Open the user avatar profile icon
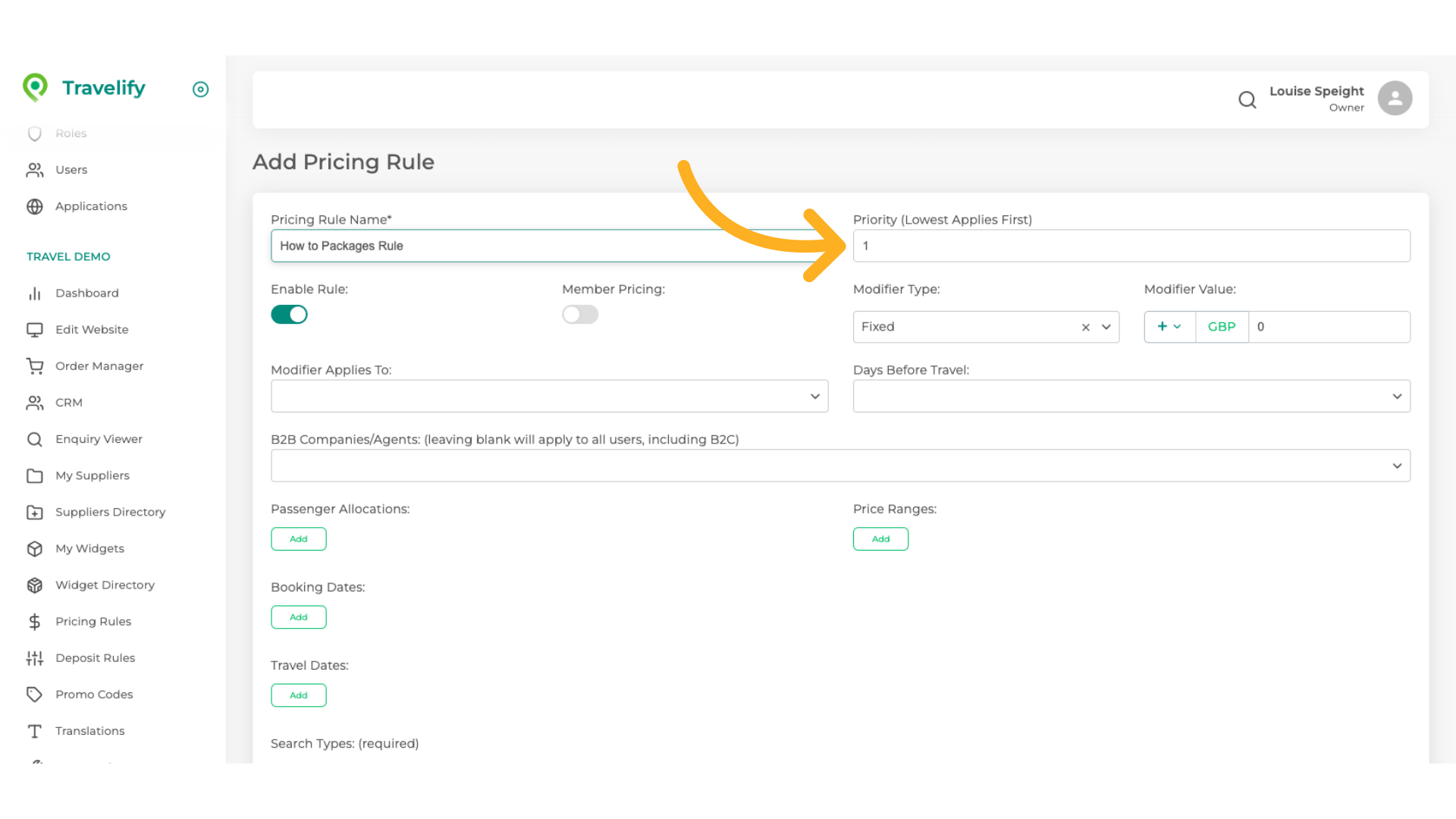1456x819 pixels. (x=1395, y=99)
